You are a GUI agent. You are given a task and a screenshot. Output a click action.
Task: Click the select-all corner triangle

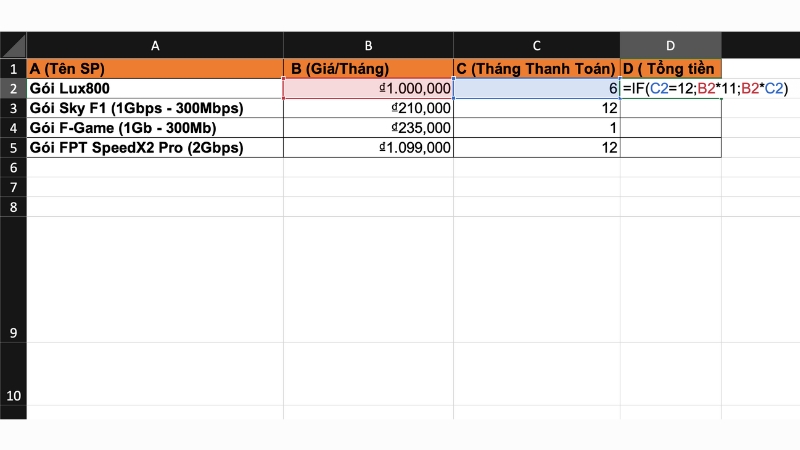coord(13,45)
